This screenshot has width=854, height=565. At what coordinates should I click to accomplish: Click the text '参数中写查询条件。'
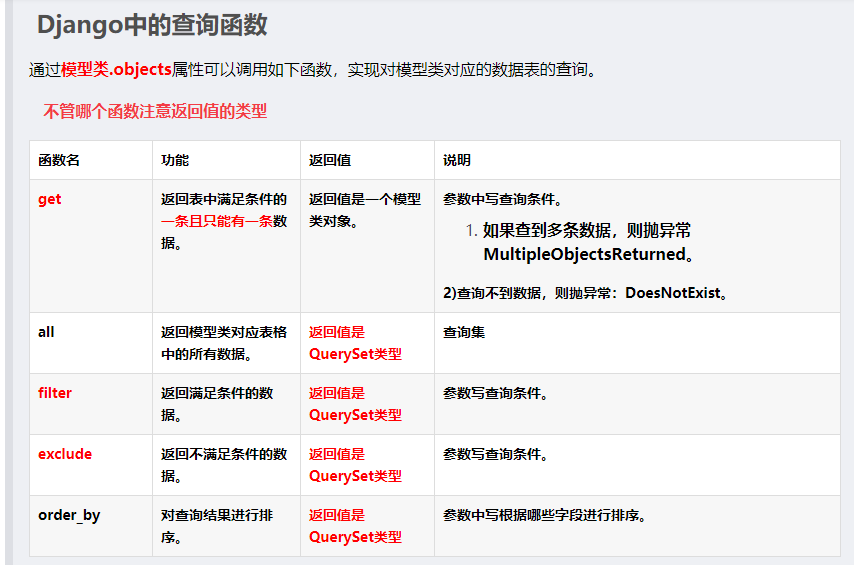tap(502, 199)
